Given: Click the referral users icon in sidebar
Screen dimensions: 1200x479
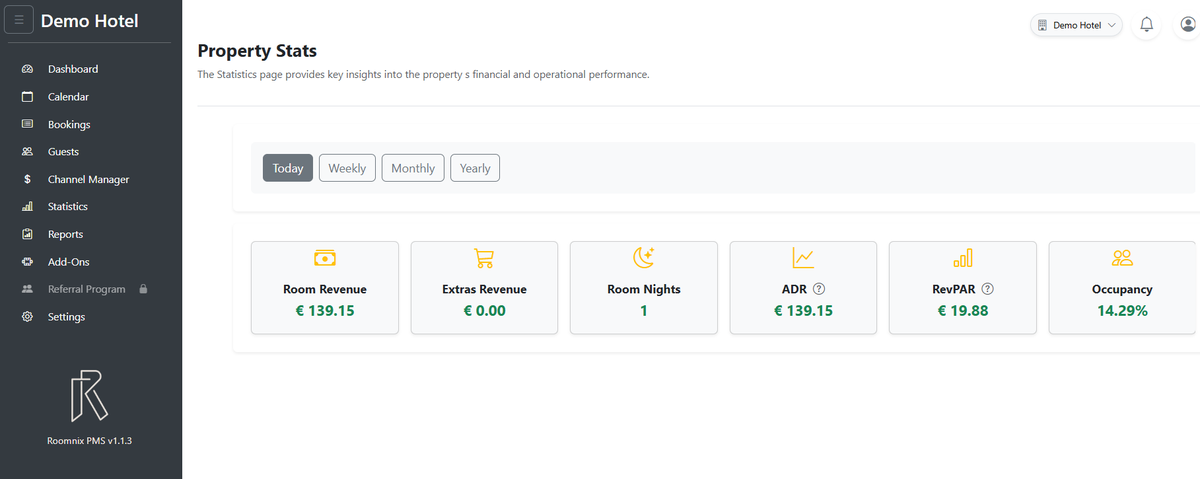Looking at the screenshot, I should click(x=28, y=289).
